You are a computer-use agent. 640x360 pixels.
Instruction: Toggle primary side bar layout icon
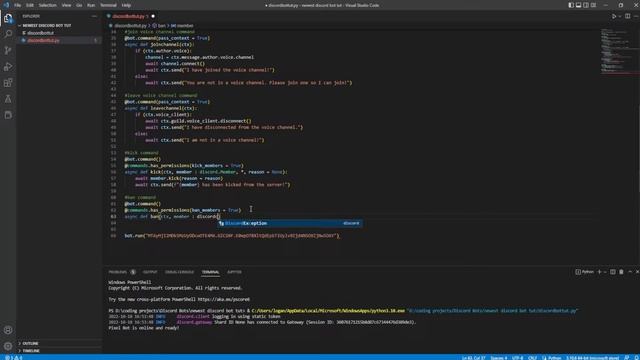[571, 5]
